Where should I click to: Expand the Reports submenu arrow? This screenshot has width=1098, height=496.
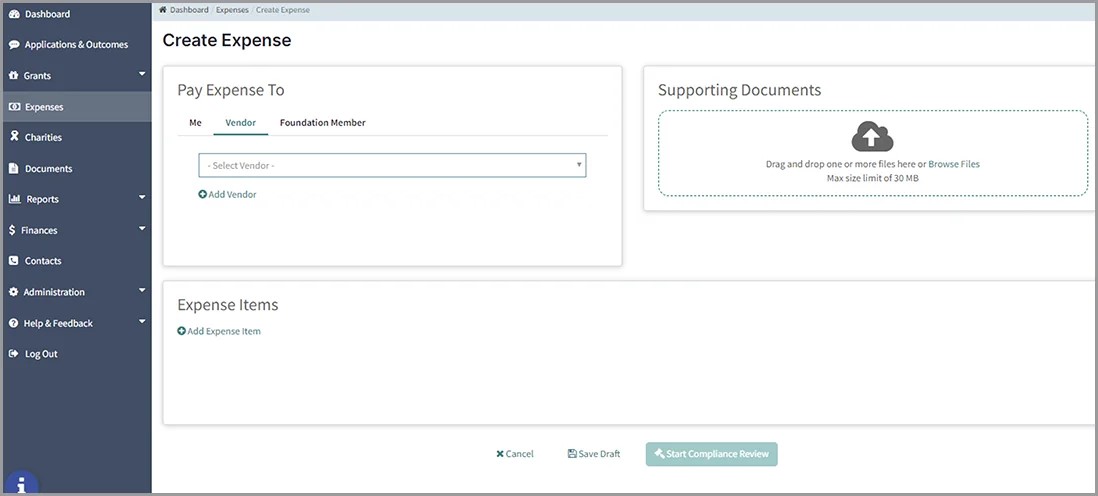(x=142, y=198)
